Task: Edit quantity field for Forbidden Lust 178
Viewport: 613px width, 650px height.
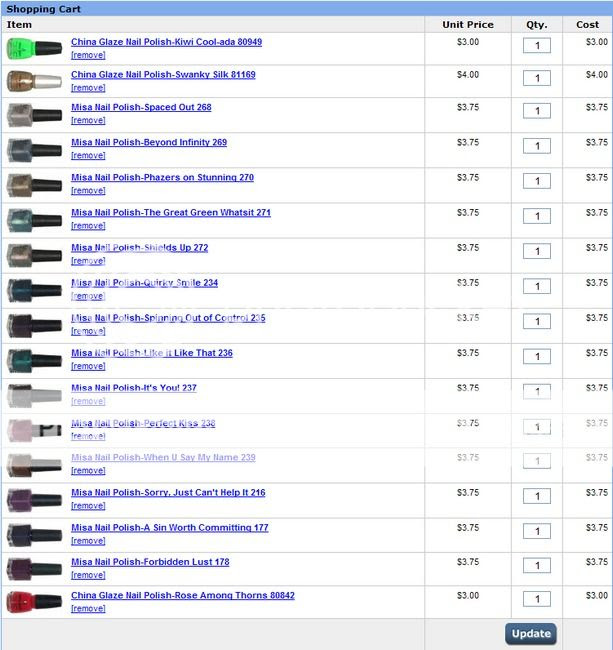Action: [x=537, y=566]
